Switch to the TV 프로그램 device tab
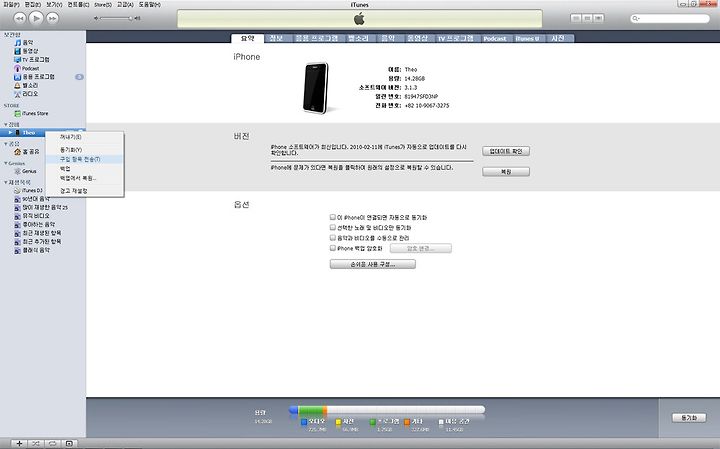The height and width of the screenshot is (449, 720). click(x=456, y=39)
